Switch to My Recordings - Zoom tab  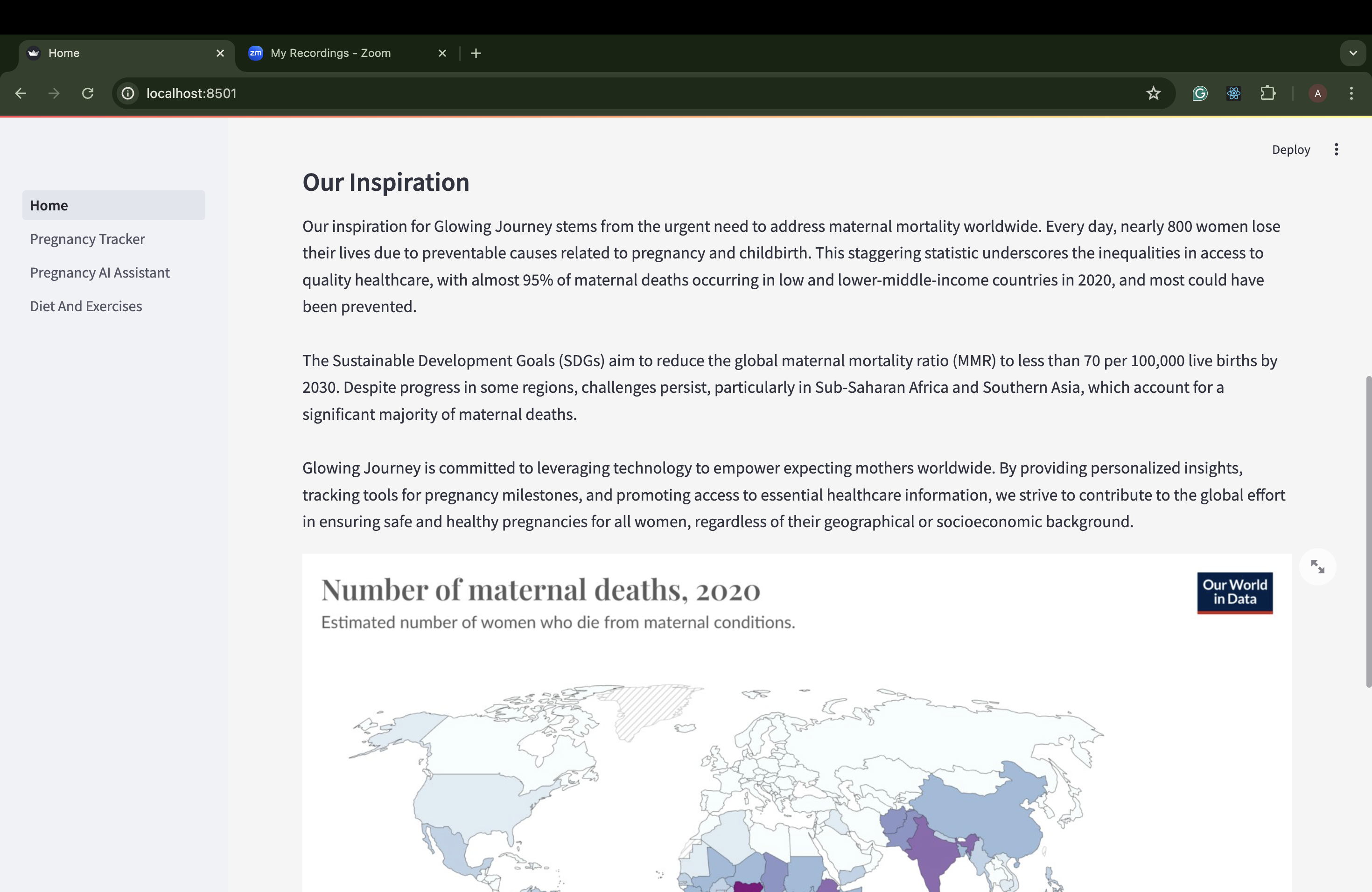click(330, 53)
